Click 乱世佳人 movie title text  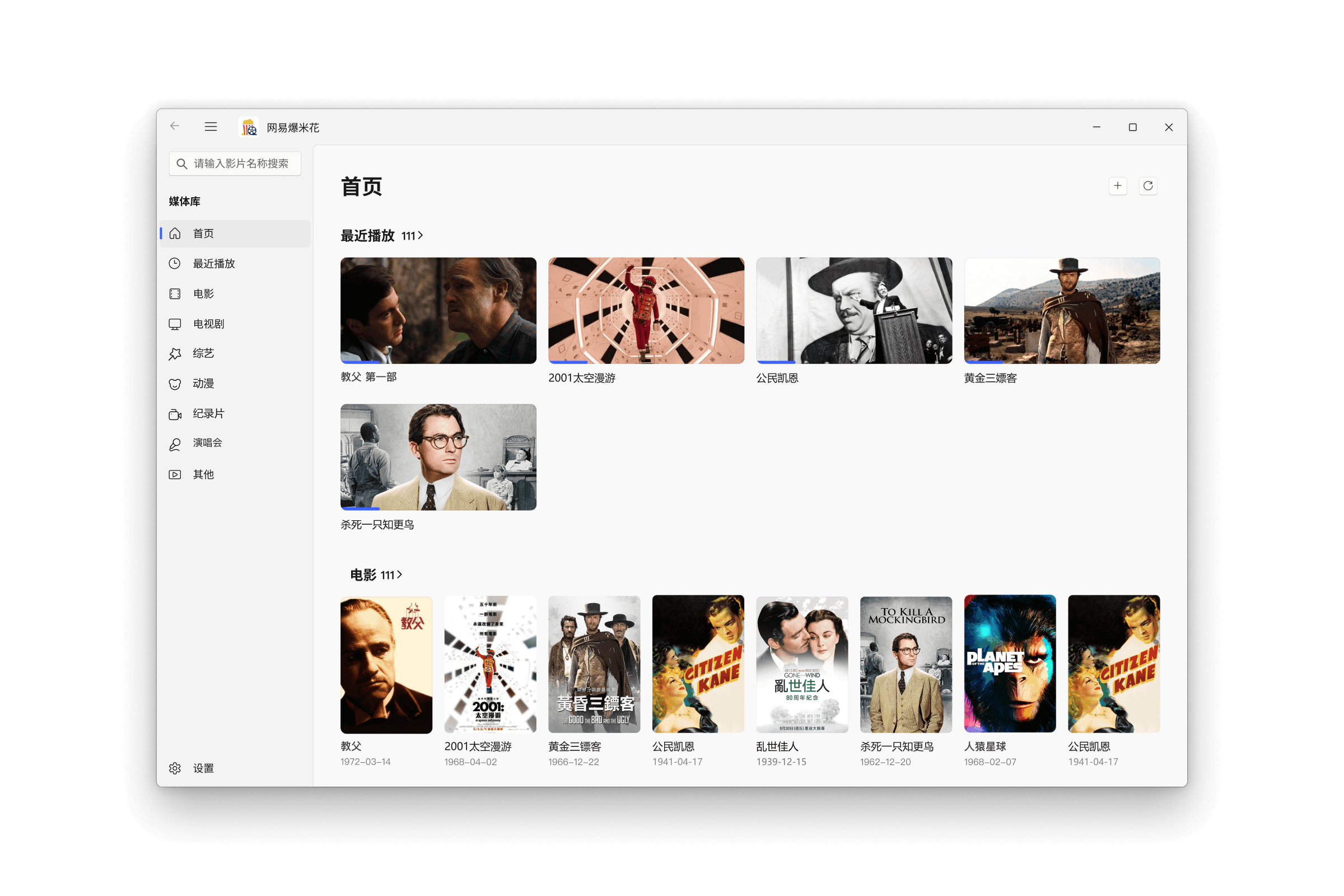(x=777, y=747)
